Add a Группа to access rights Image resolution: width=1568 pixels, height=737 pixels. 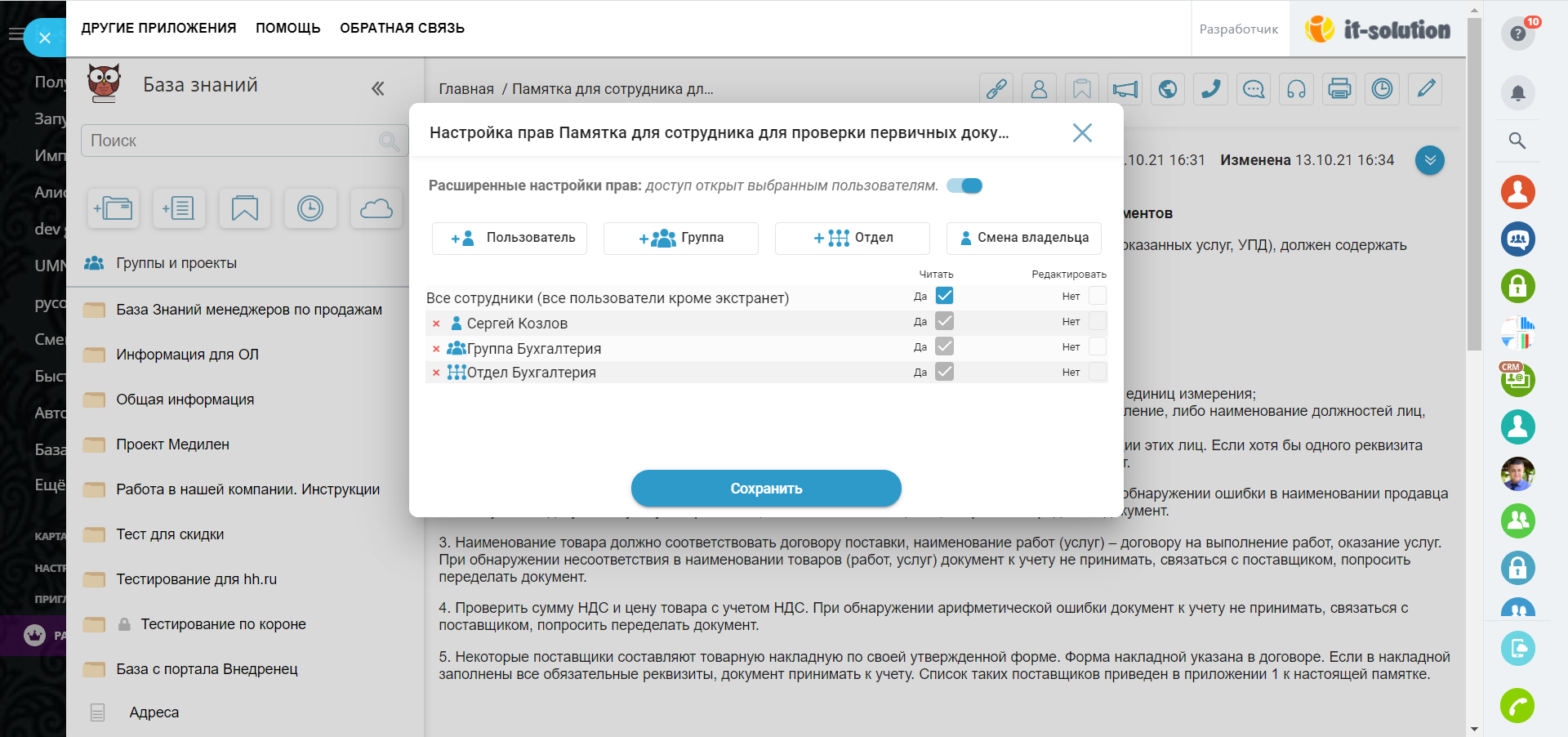pyautogui.click(x=681, y=238)
